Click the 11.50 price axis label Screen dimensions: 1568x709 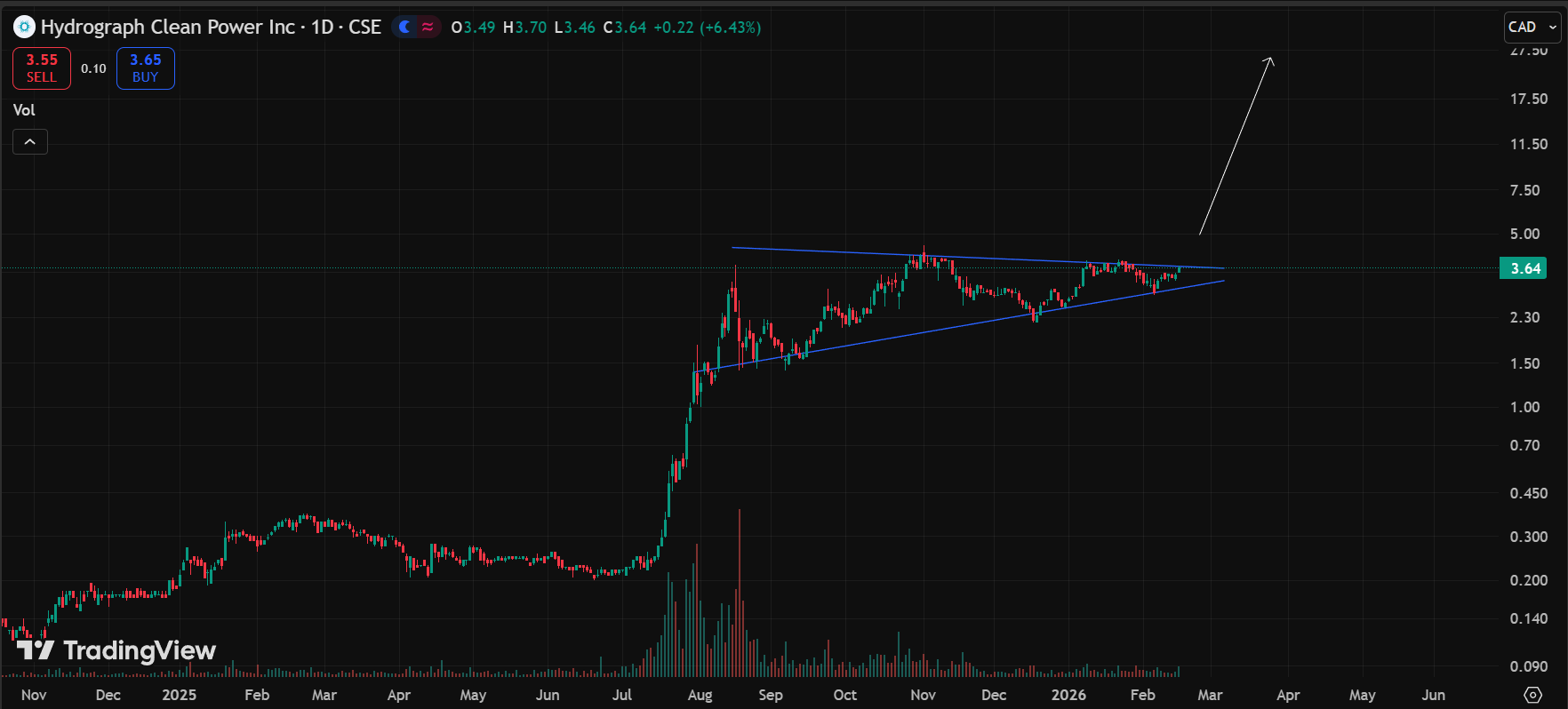click(1529, 144)
